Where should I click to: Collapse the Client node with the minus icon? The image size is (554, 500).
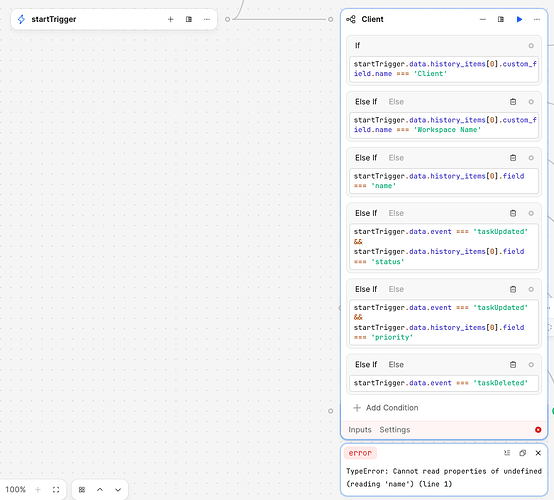tap(483, 19)
